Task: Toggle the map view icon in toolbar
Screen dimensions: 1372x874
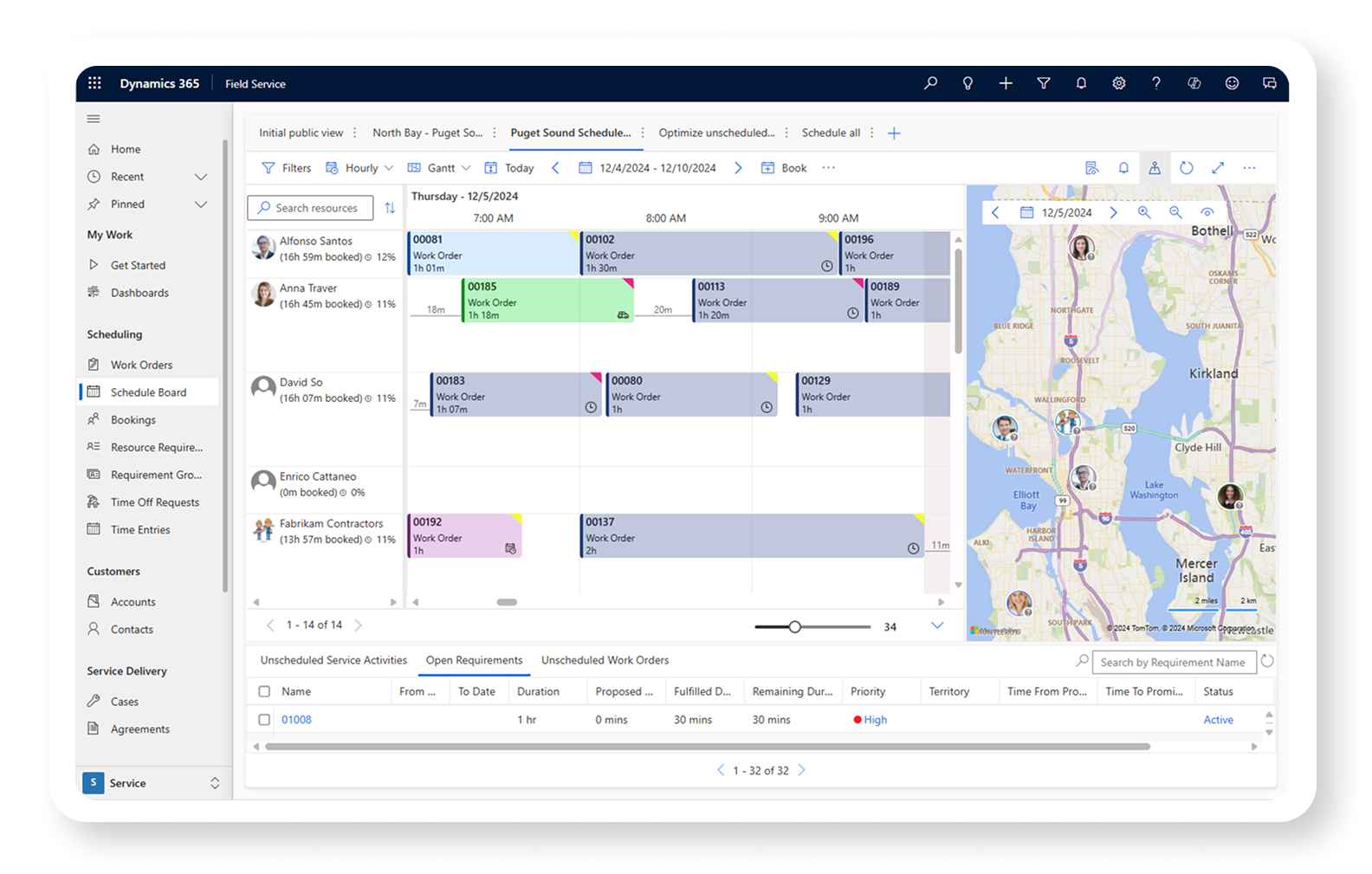Action: click(1155, 168)
